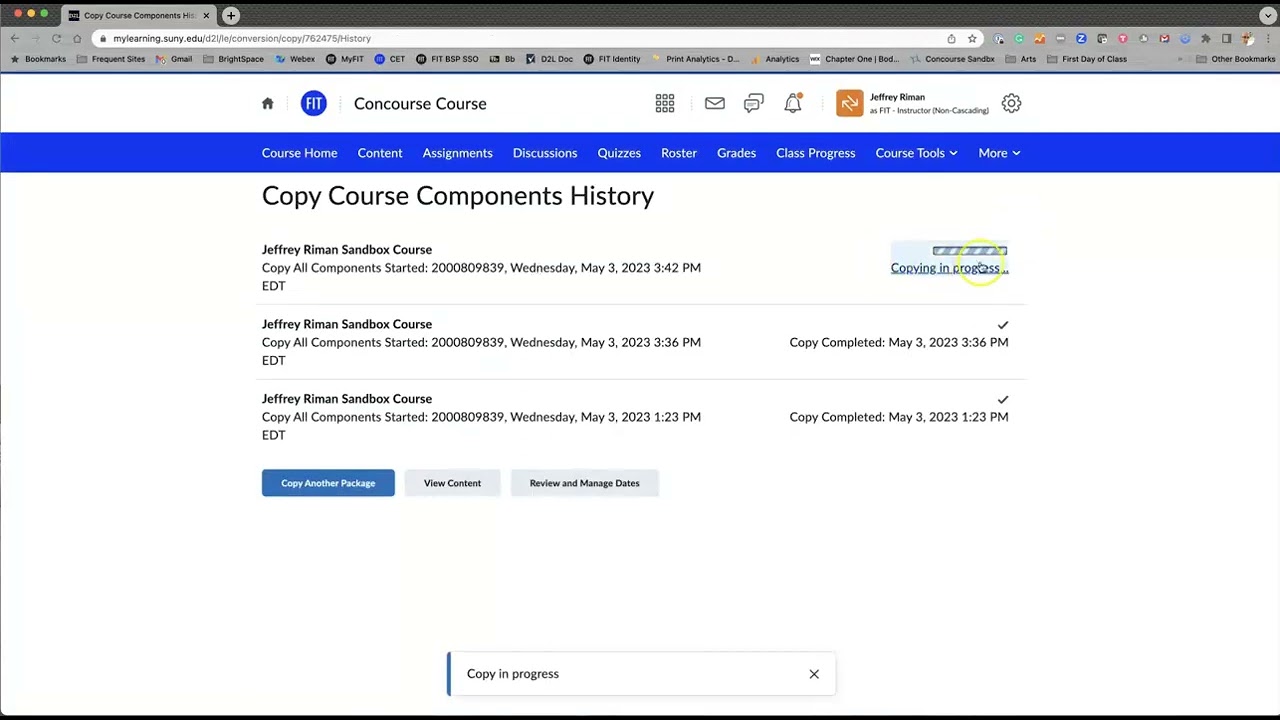Open the Webex bookmark
Screen dimensions: 1280x720
(x=295, y=59)
